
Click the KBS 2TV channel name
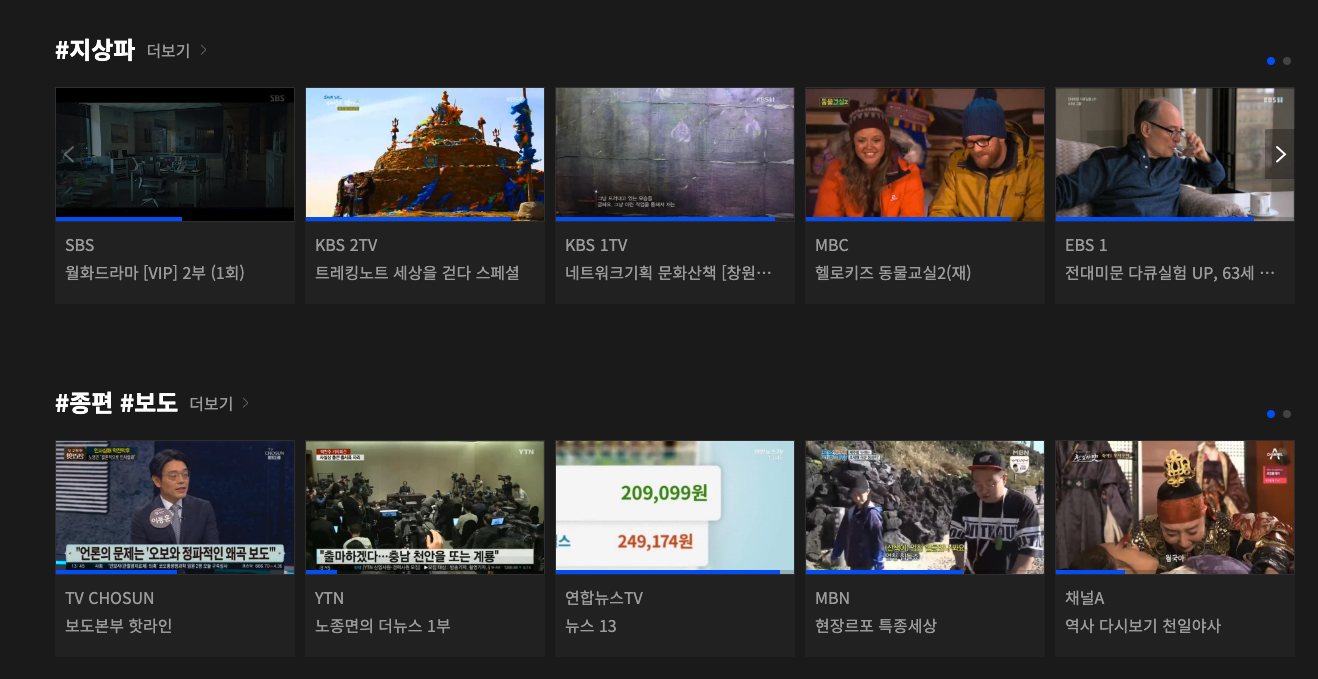tap(346, 245)
